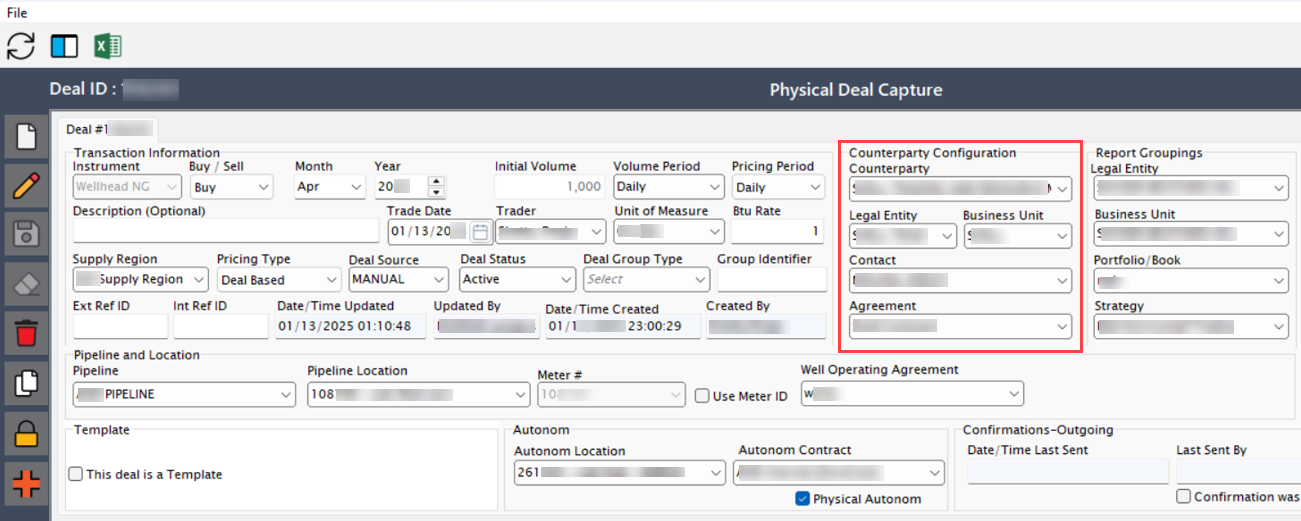The width and height of the screenshot is (1301, 521).
Task: Export to Excel using the green icon
Action: 108,46
